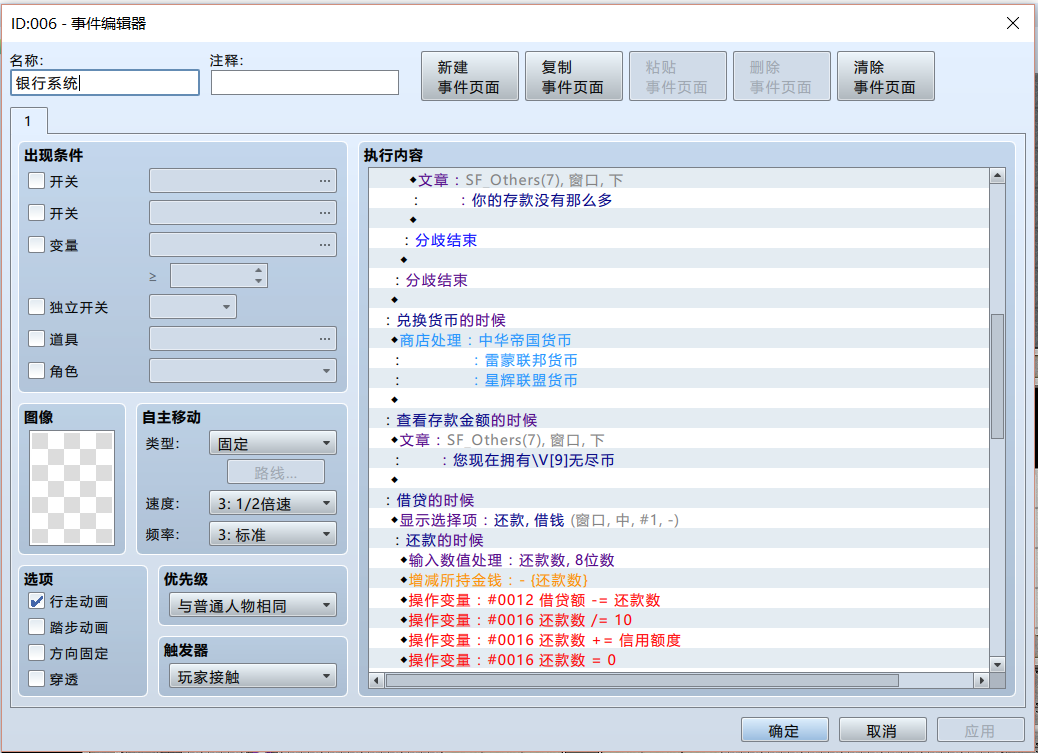Screen dimensions: 1038x753
Task: Select the 操作变量 #0012 借贷额 line
Action: tap(679, 600)
